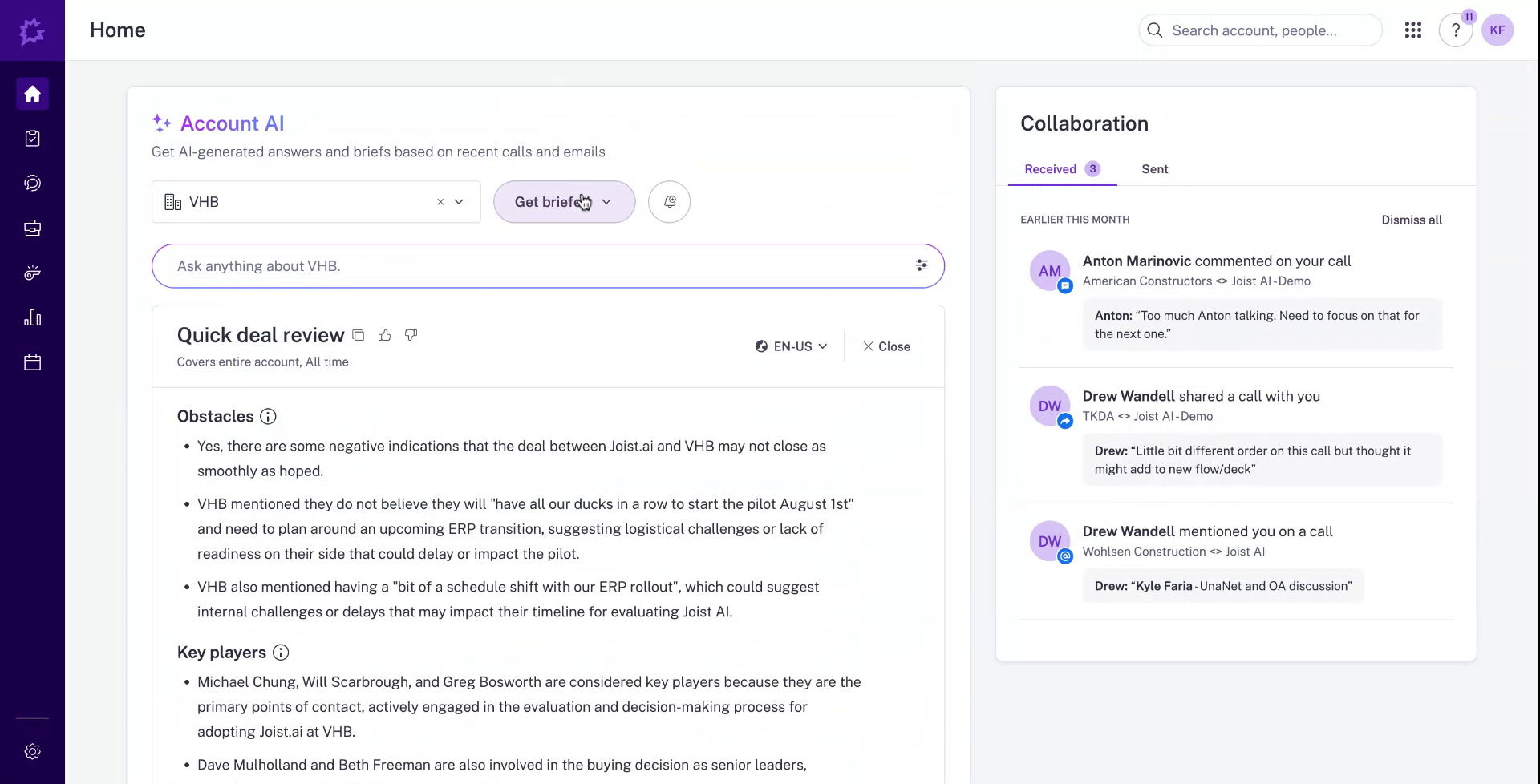Give the brief a thumbs down
Screen dimensions: 1540x784
point(411,334)
